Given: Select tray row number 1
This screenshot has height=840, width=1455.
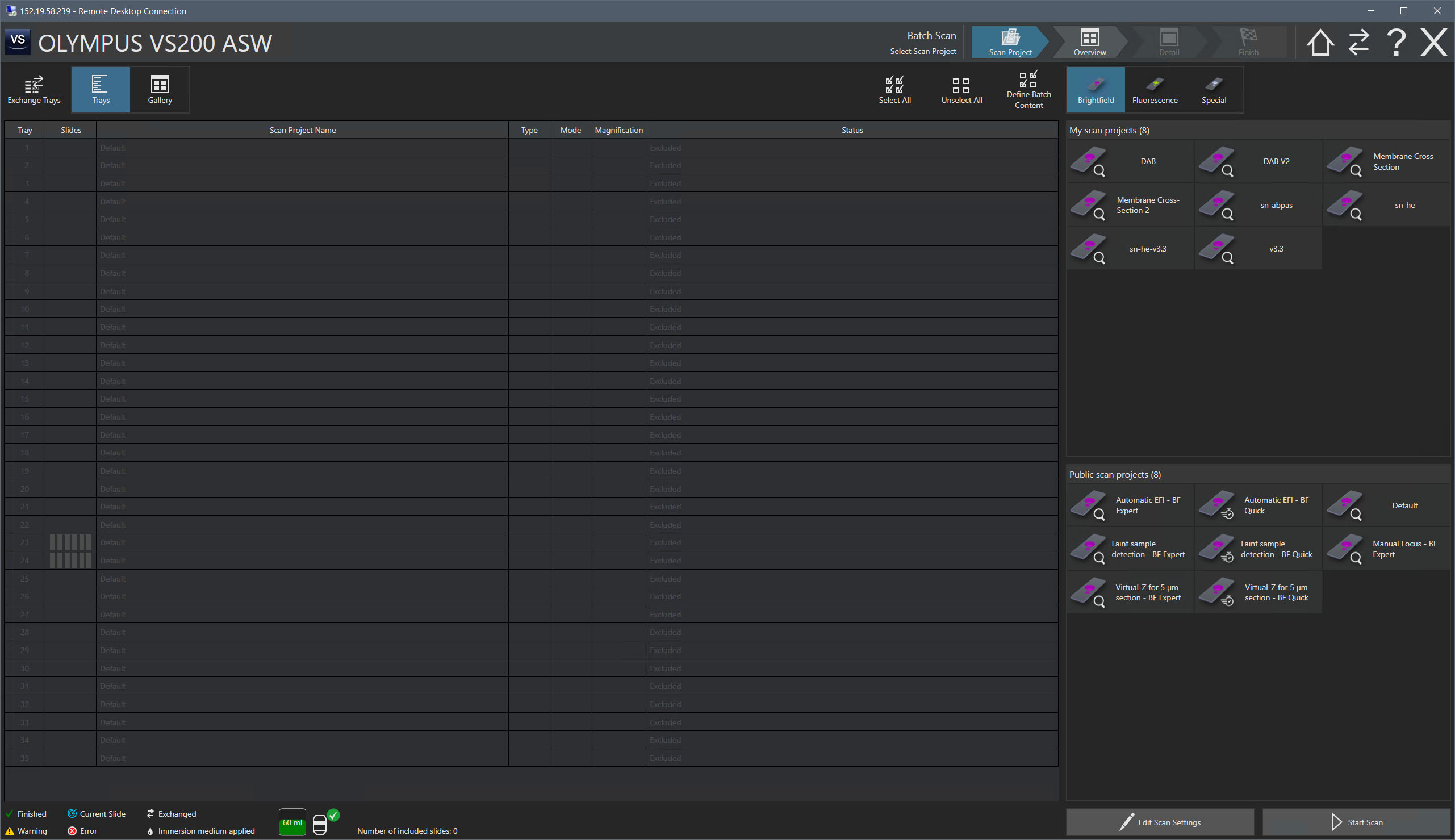Looking at the screenshot, I should (x=26, y=148).
